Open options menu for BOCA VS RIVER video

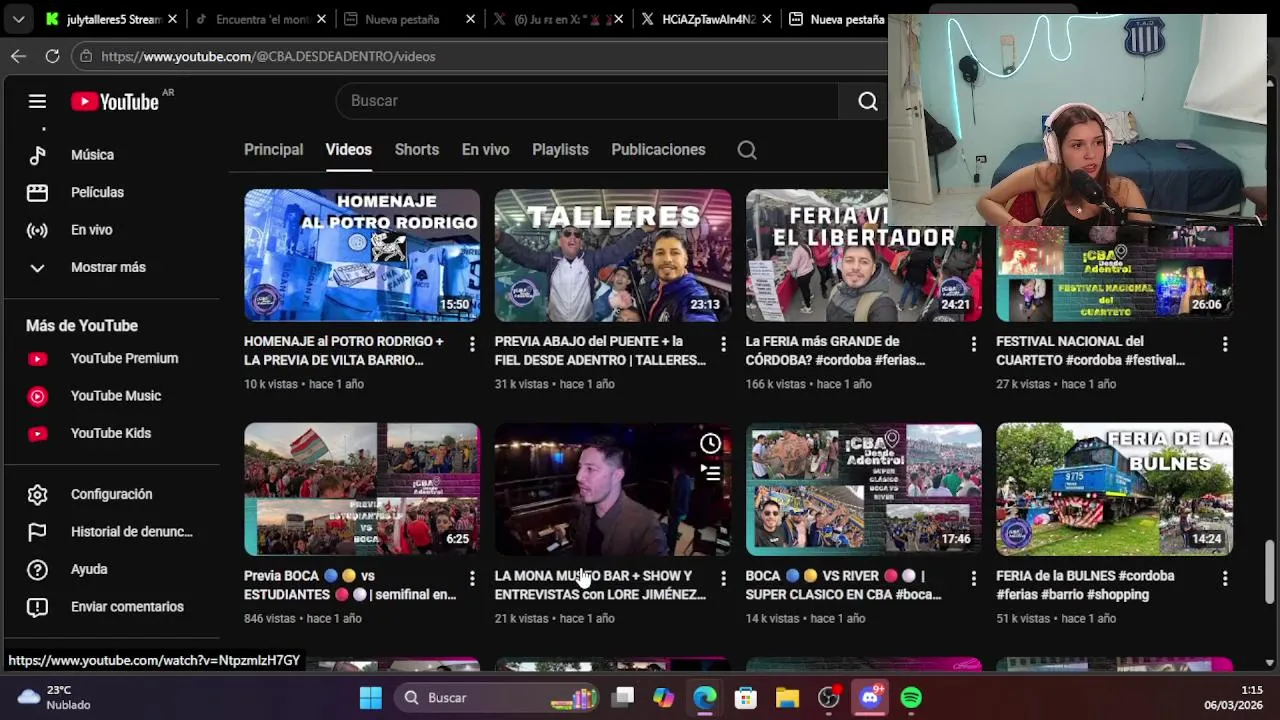[974, 578]
